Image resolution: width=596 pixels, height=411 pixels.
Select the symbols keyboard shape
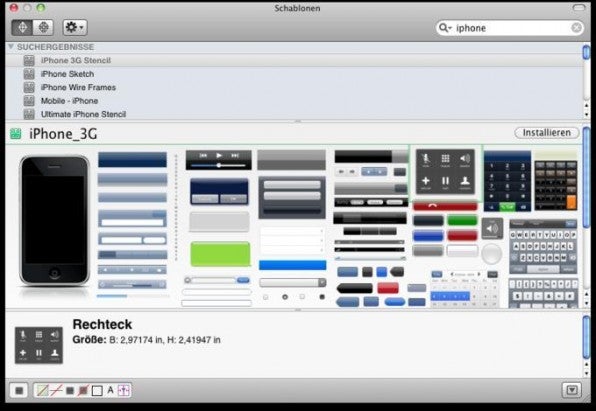pyautogui.click(x=543, y=293)
